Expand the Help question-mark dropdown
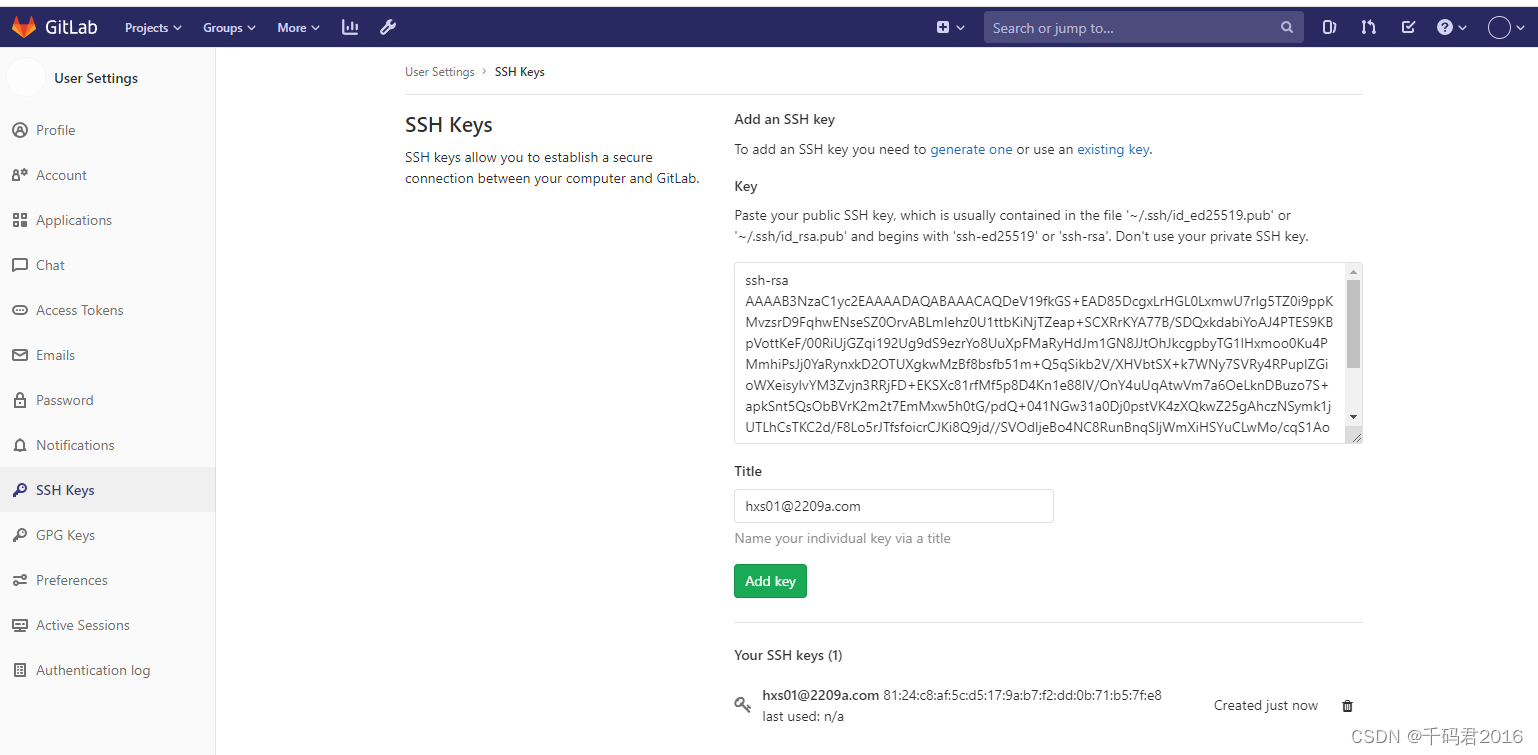The height and width of the screenshot is (755, 1538). 1450,27
